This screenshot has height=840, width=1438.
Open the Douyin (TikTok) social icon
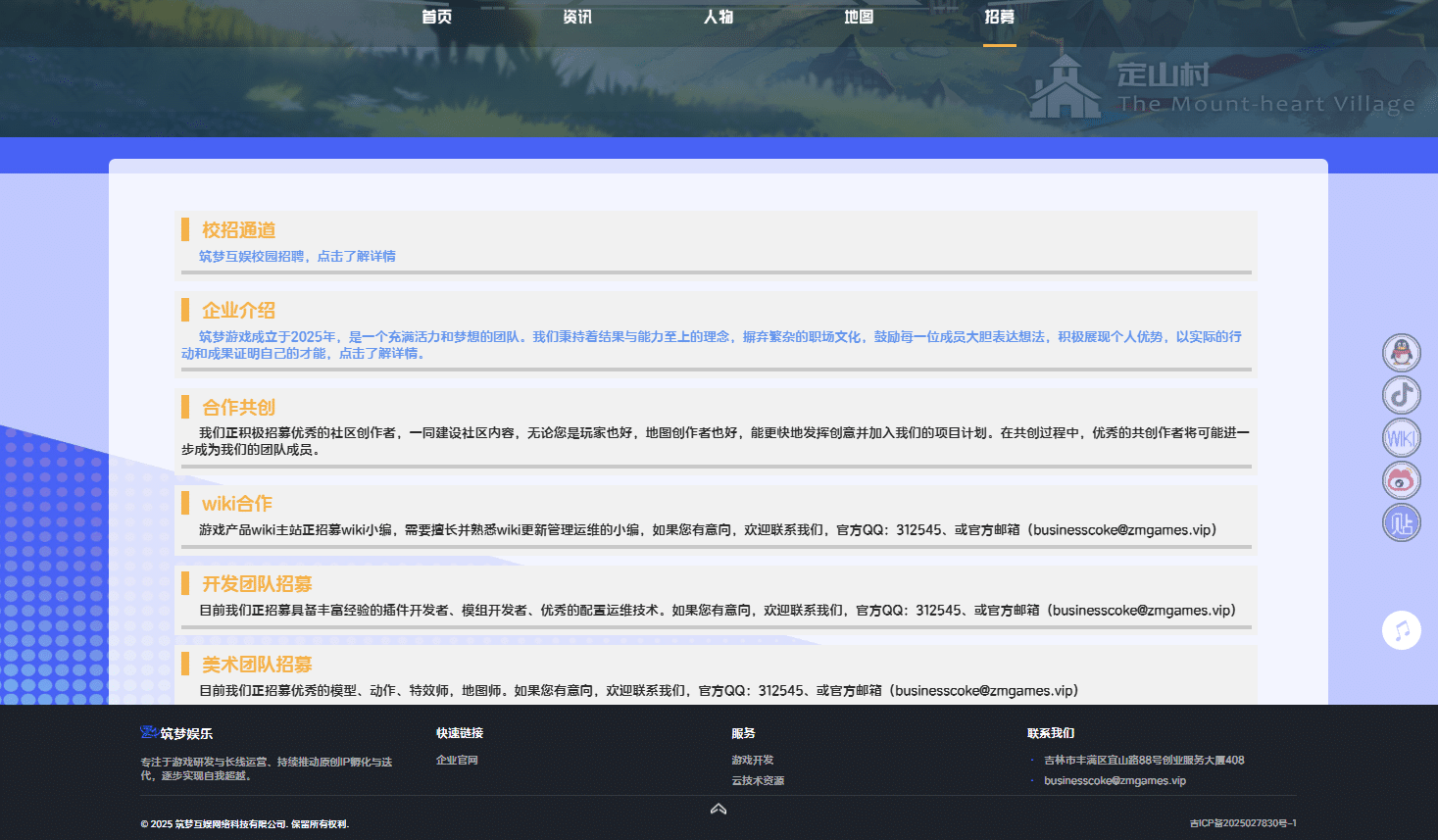[1401, 395]
